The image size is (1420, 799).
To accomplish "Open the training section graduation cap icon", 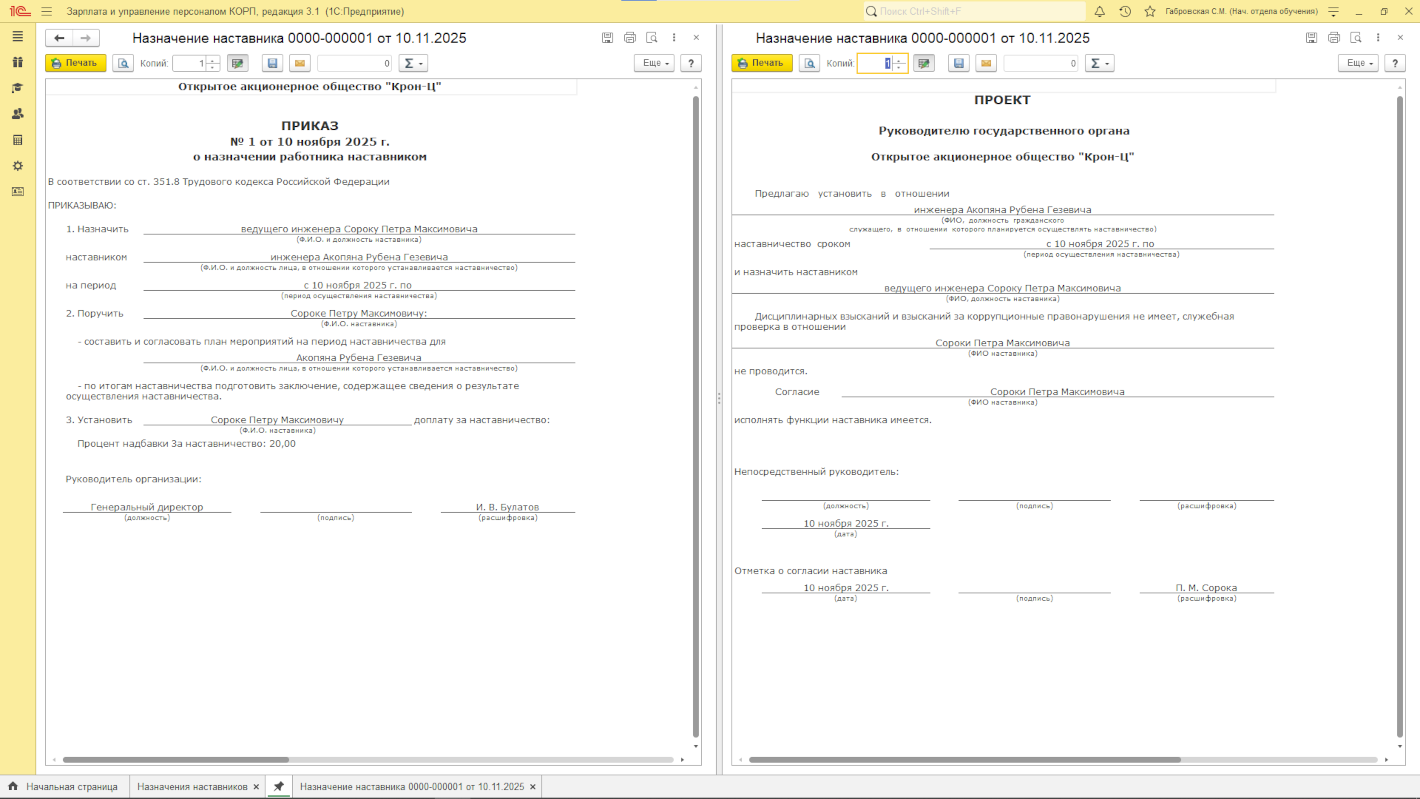I will tap(17, 88).
